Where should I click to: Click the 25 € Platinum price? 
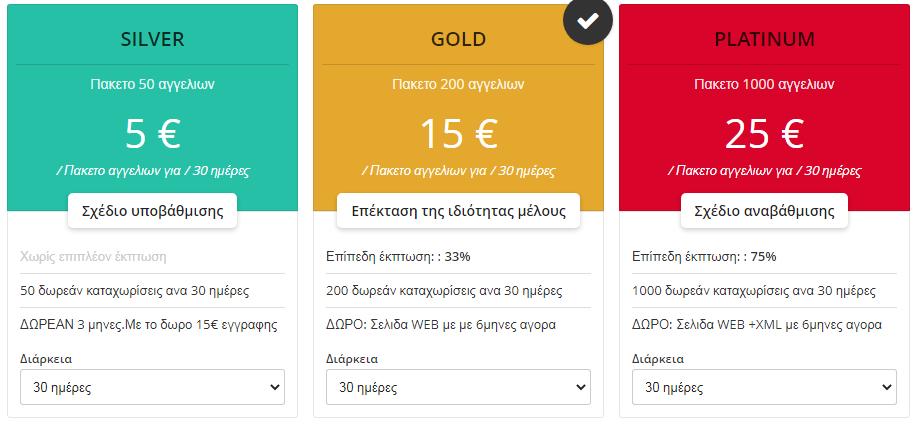pyautogui.click(x=764, y=134)
